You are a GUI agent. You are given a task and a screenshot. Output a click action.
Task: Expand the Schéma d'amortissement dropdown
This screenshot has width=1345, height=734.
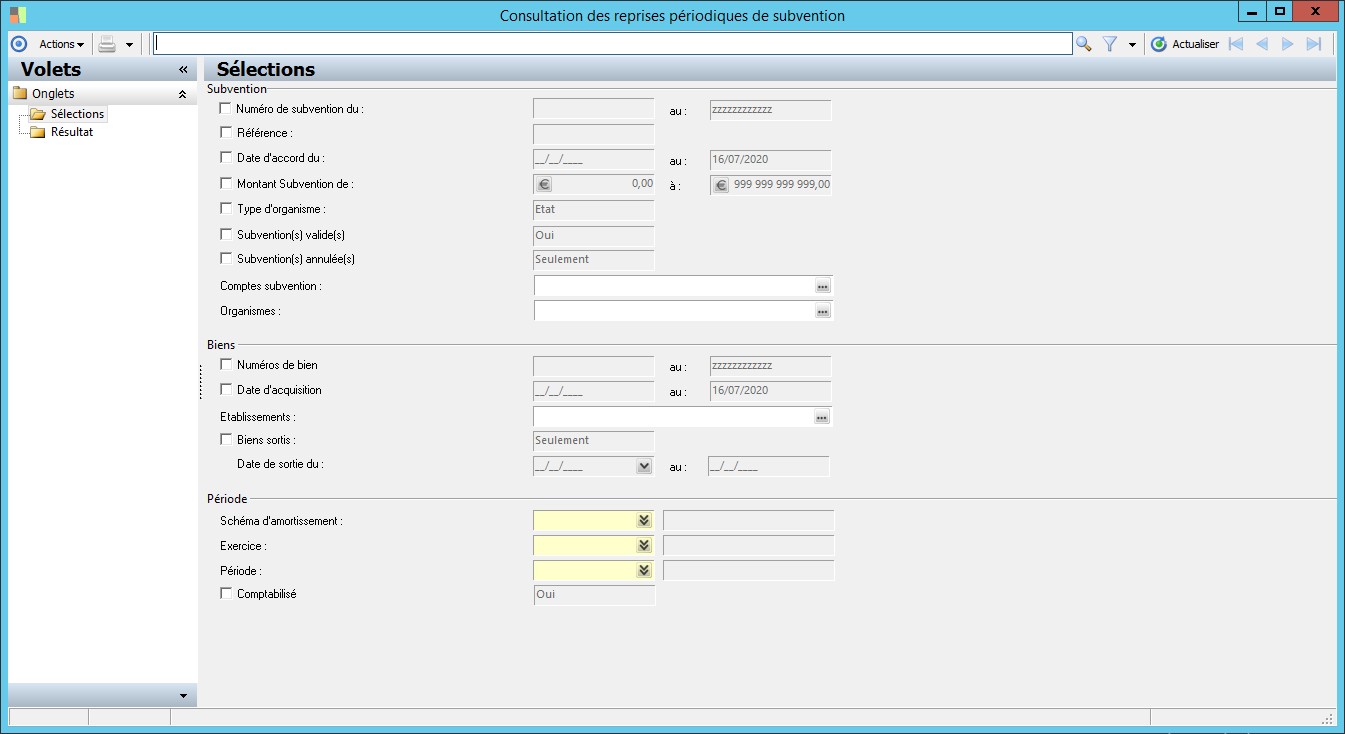[x=644, y=520]
